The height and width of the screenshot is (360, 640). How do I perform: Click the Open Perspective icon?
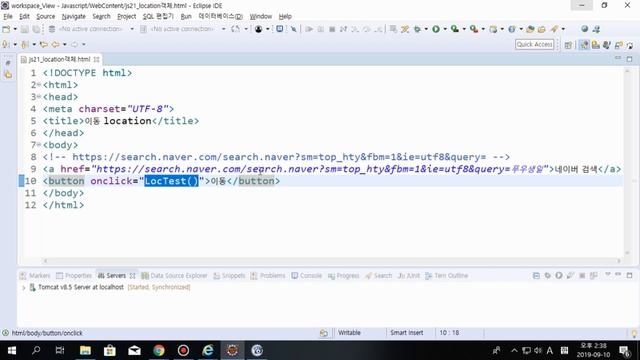[x=568, y=44]
